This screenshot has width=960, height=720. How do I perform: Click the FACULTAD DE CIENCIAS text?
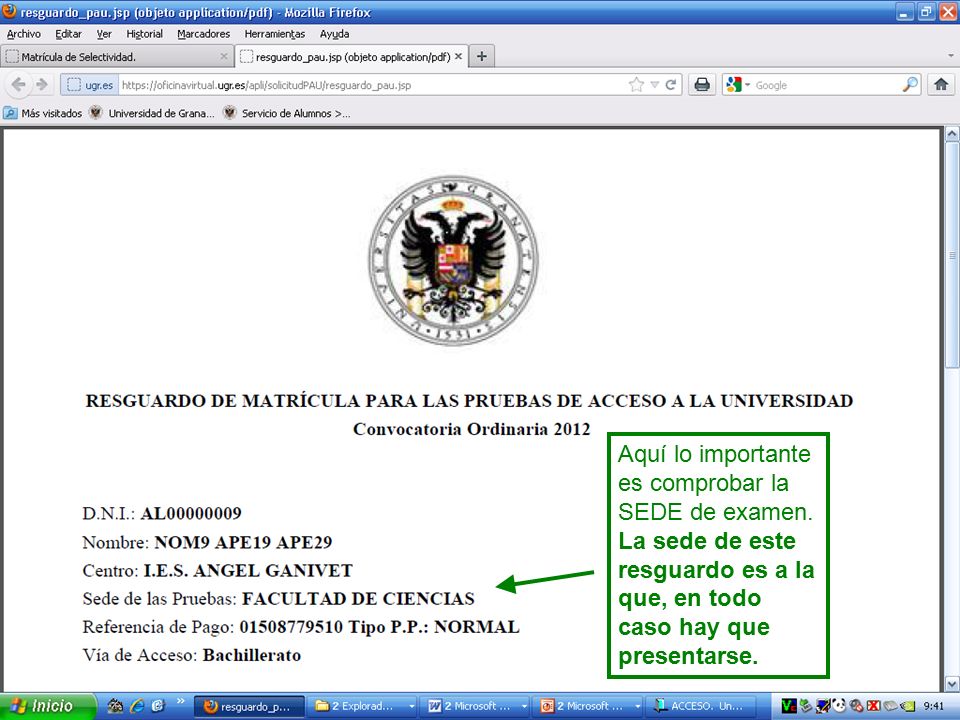pos(358,599)
